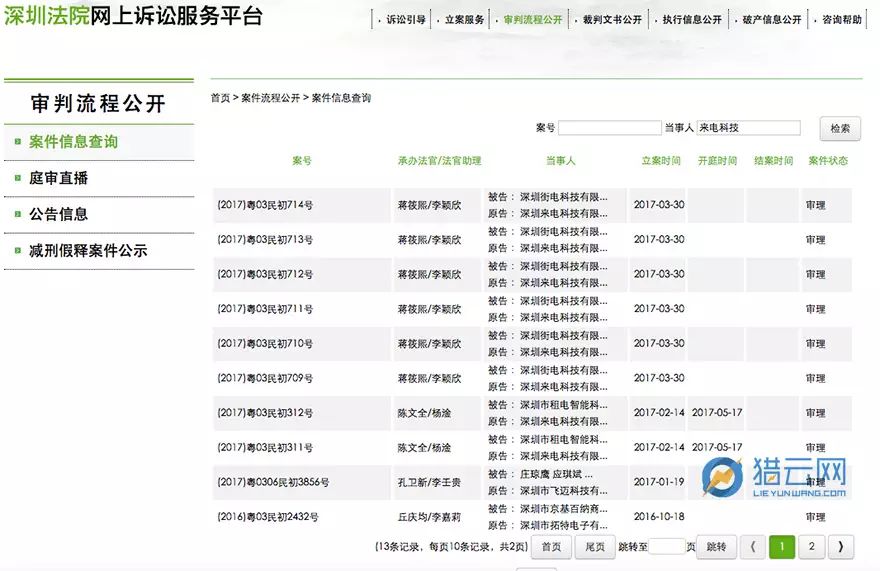Image resolution: width=880 pixels, height=571 pixels.
Task: Open the 破产信息公开 navigation item
Action: click(x=772, y=20)
